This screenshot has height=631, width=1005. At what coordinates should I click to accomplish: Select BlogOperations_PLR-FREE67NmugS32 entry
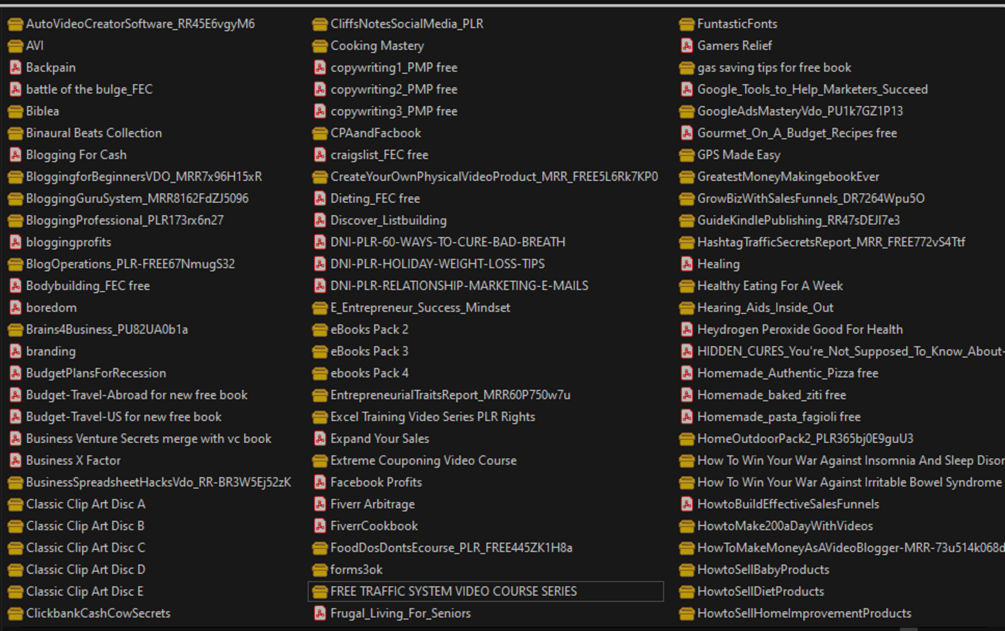click(x=131, y=264)
